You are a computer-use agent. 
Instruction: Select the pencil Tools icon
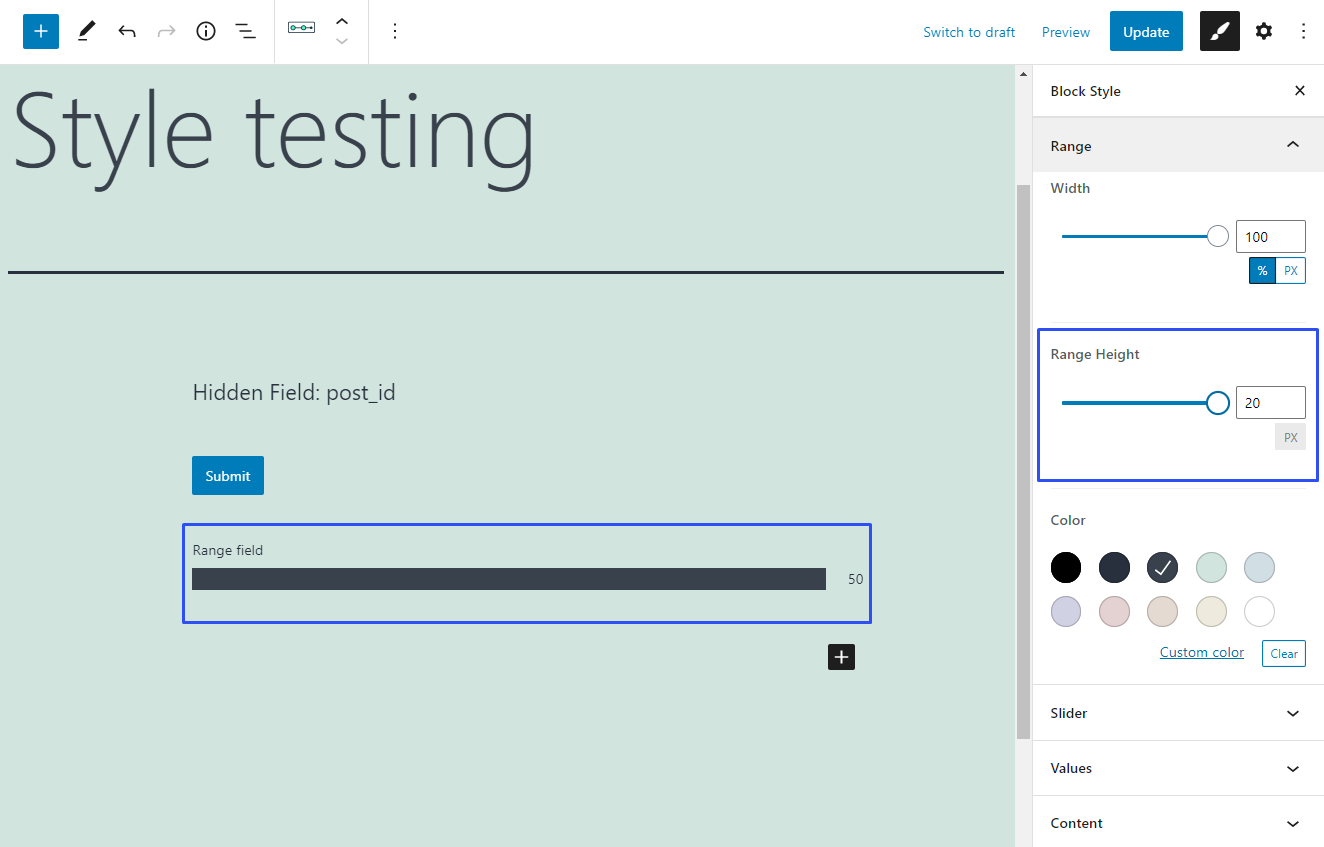(87, 31)
